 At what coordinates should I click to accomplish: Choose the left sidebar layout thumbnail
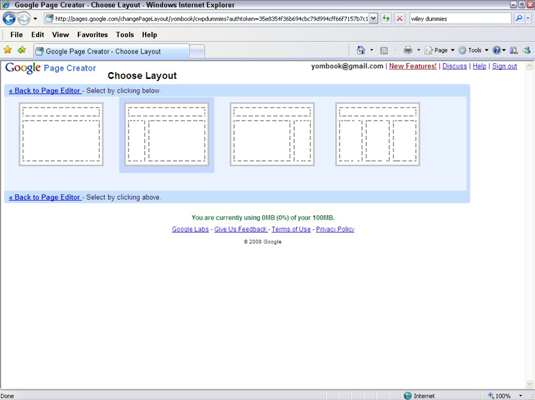[167, 134]
